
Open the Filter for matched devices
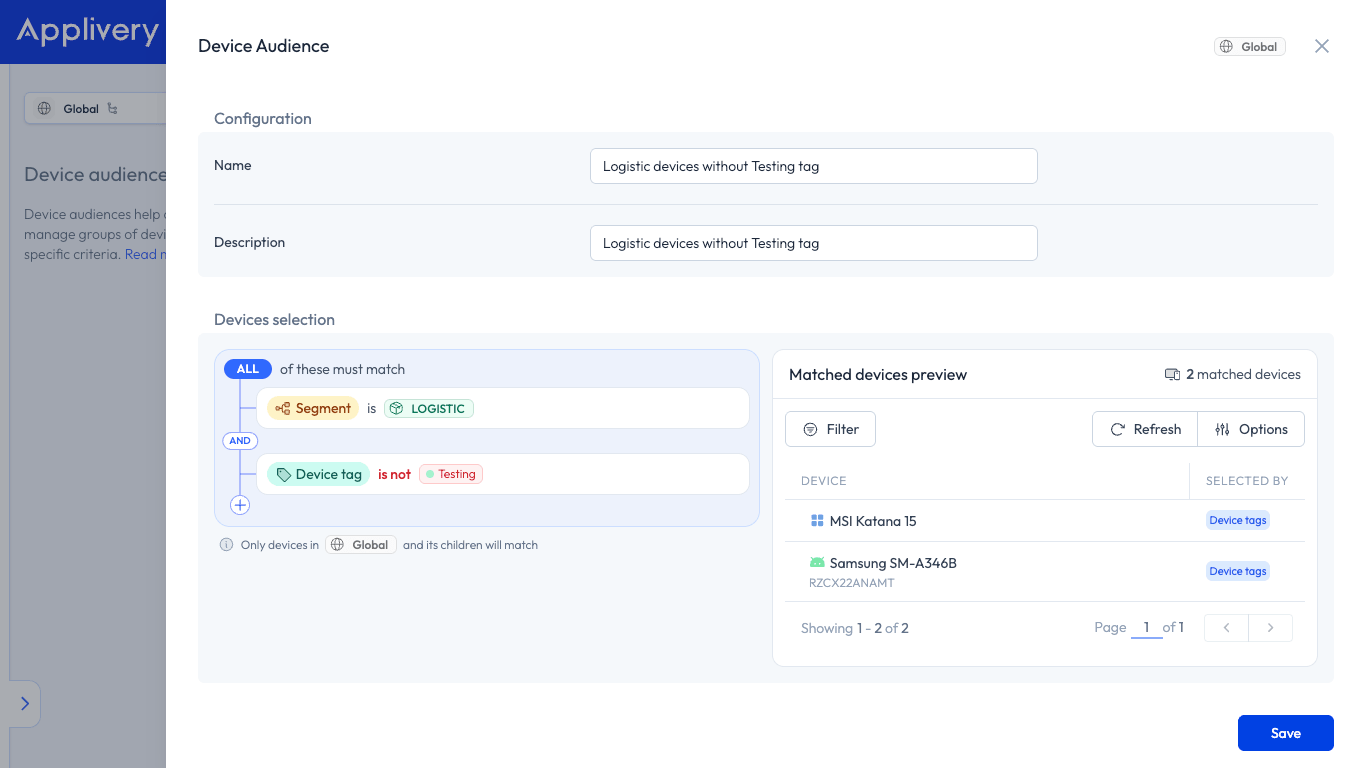(831, 429)
